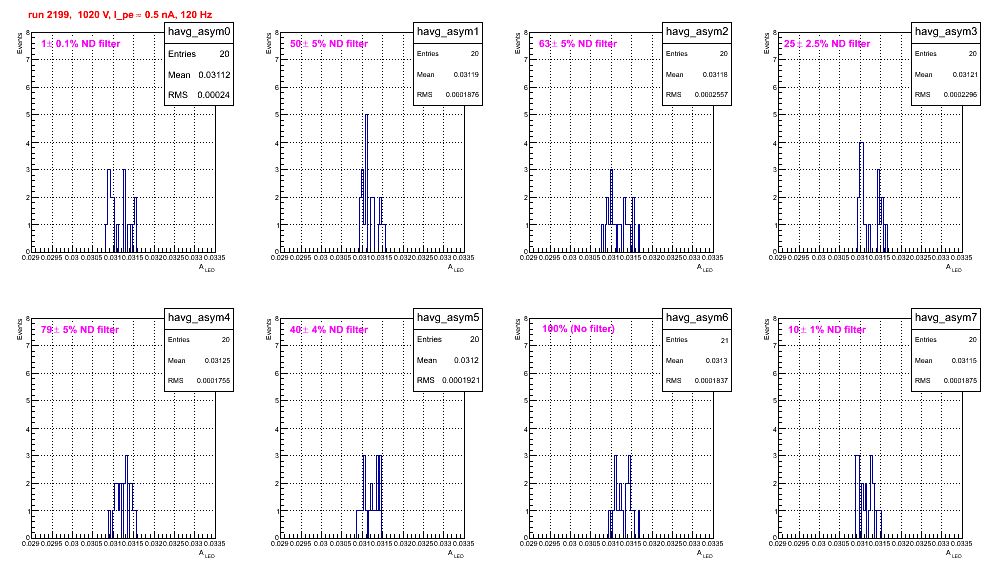Click the Entries label in havg_asym0 box
Image resolution: width=996 pixels, height=572 pixels.
click(182, 54)
